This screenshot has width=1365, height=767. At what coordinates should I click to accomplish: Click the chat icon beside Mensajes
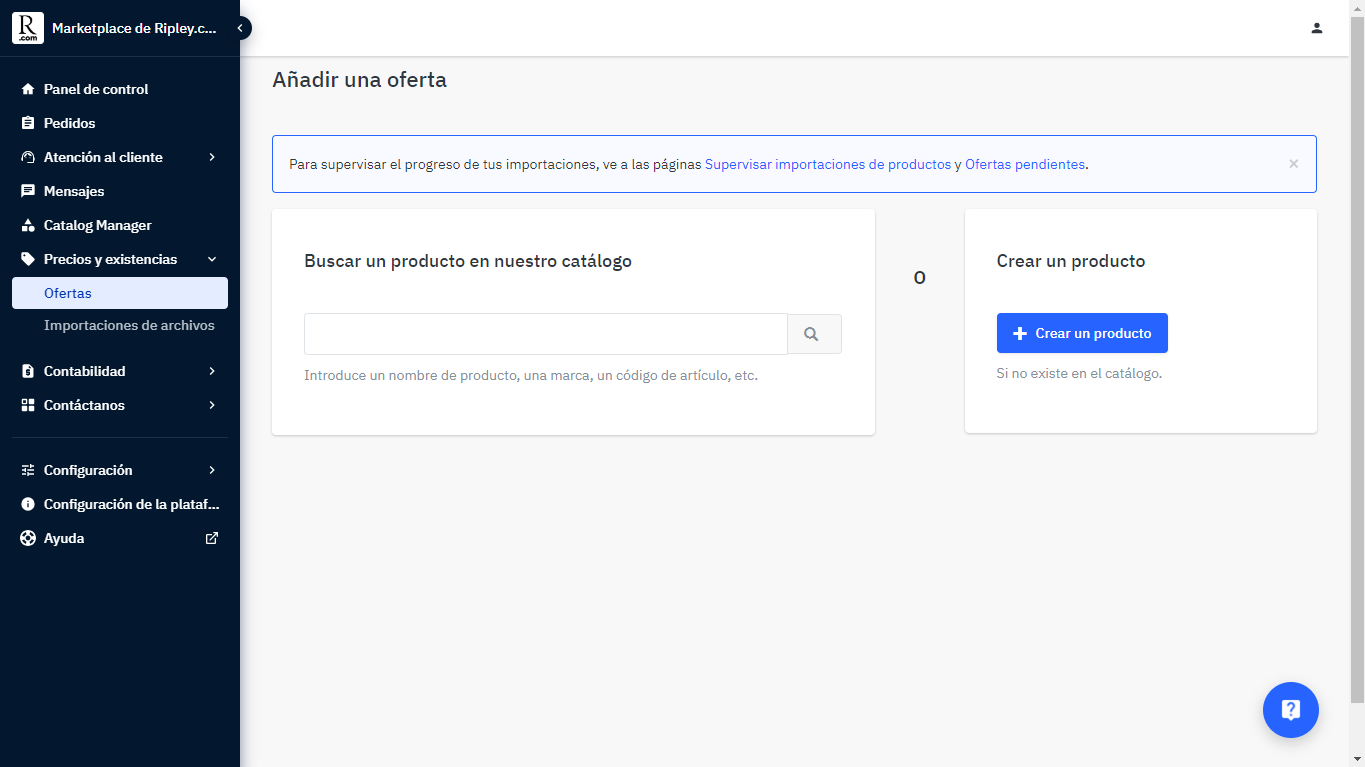tap(28, 191)
